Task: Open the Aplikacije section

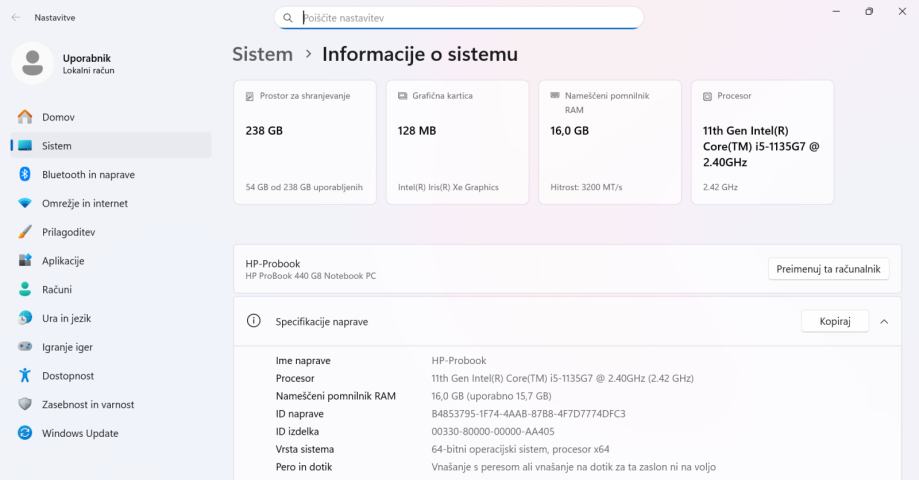Action: pos(111,260)
